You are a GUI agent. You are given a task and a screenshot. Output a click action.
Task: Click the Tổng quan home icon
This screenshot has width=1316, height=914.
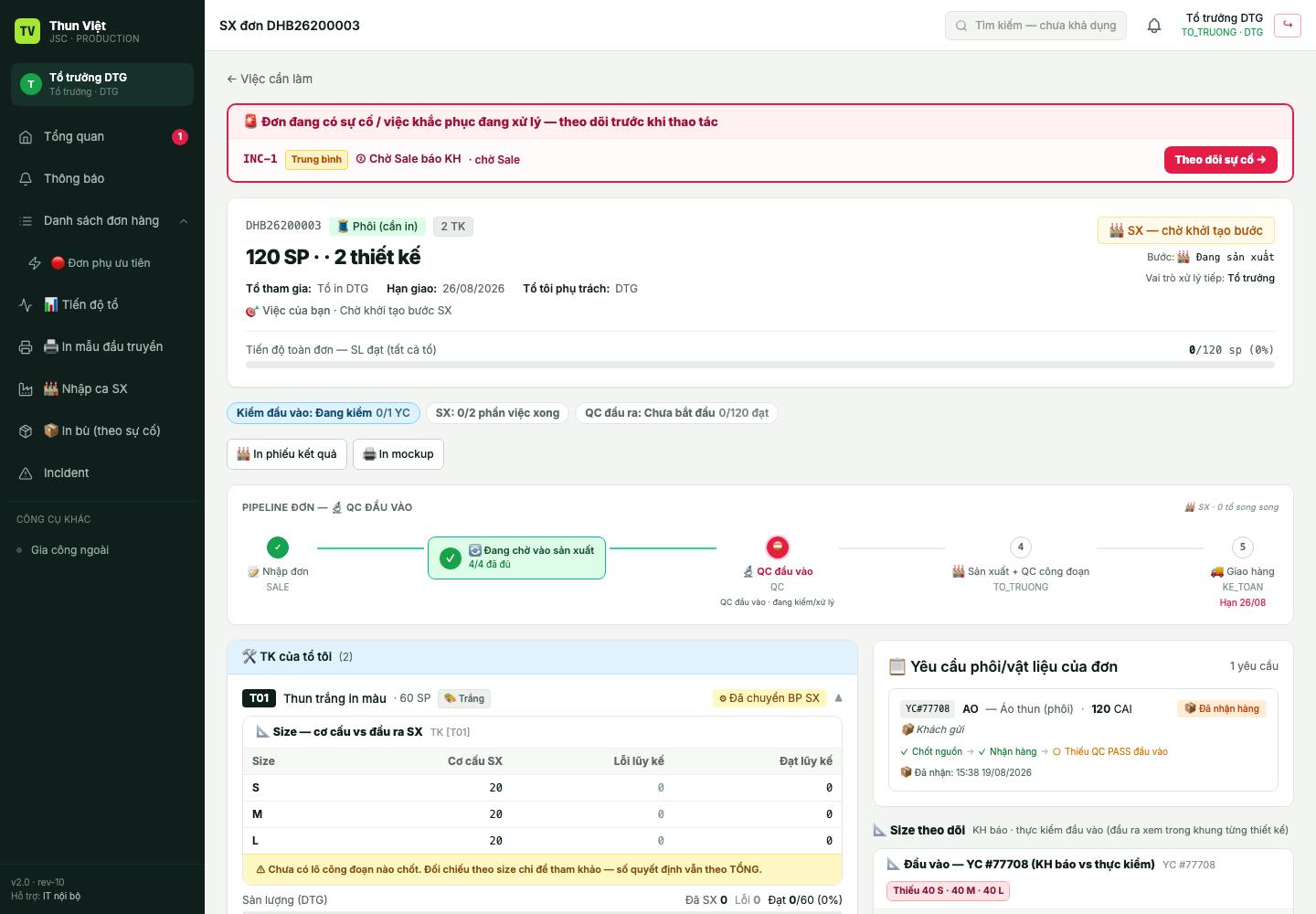coord(26,137)
